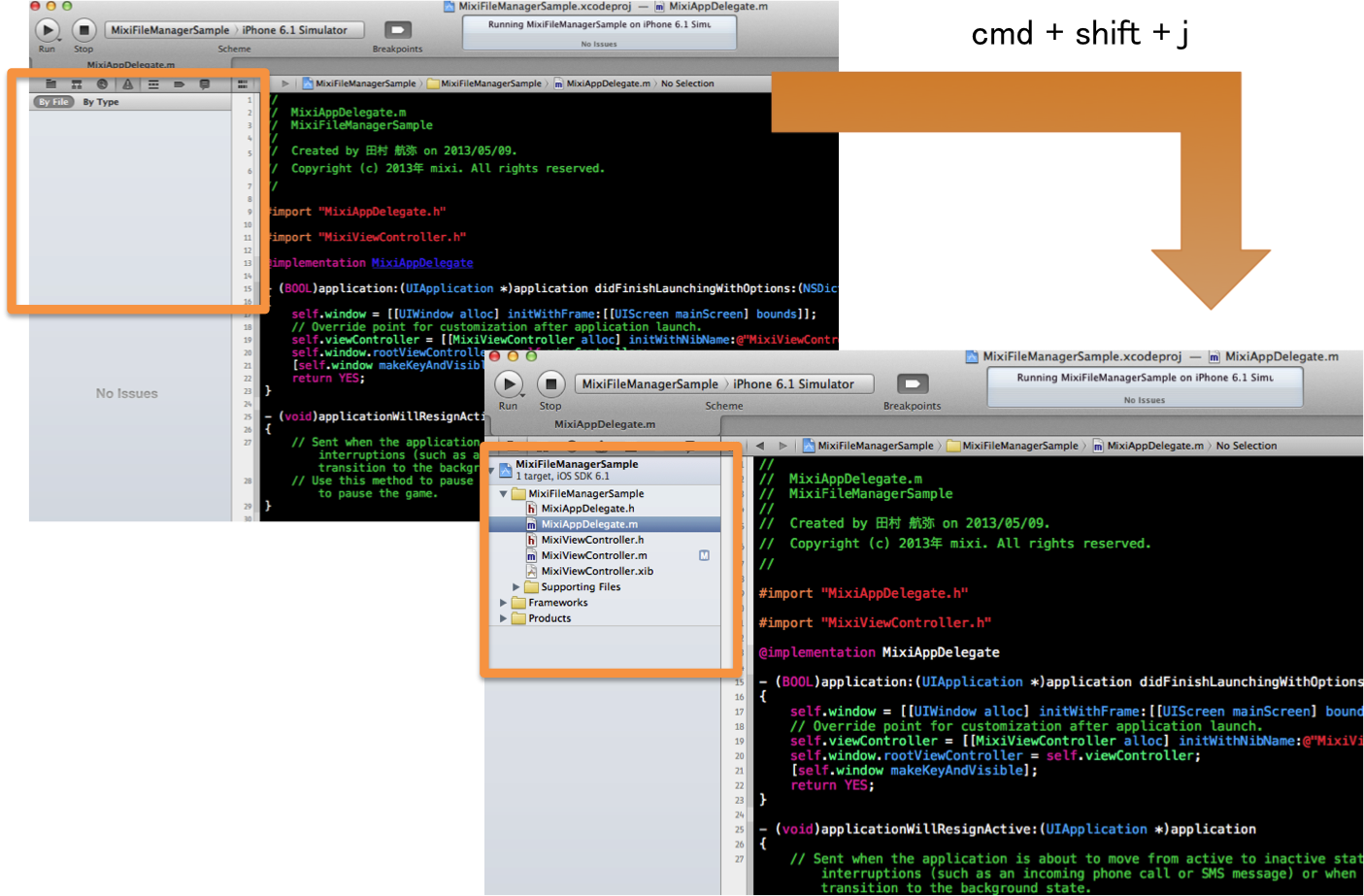Image resolution: width=1364 pixels, height=896 pixels.
Task: Expand Products disclosure triangle
Action: [503, 618]
